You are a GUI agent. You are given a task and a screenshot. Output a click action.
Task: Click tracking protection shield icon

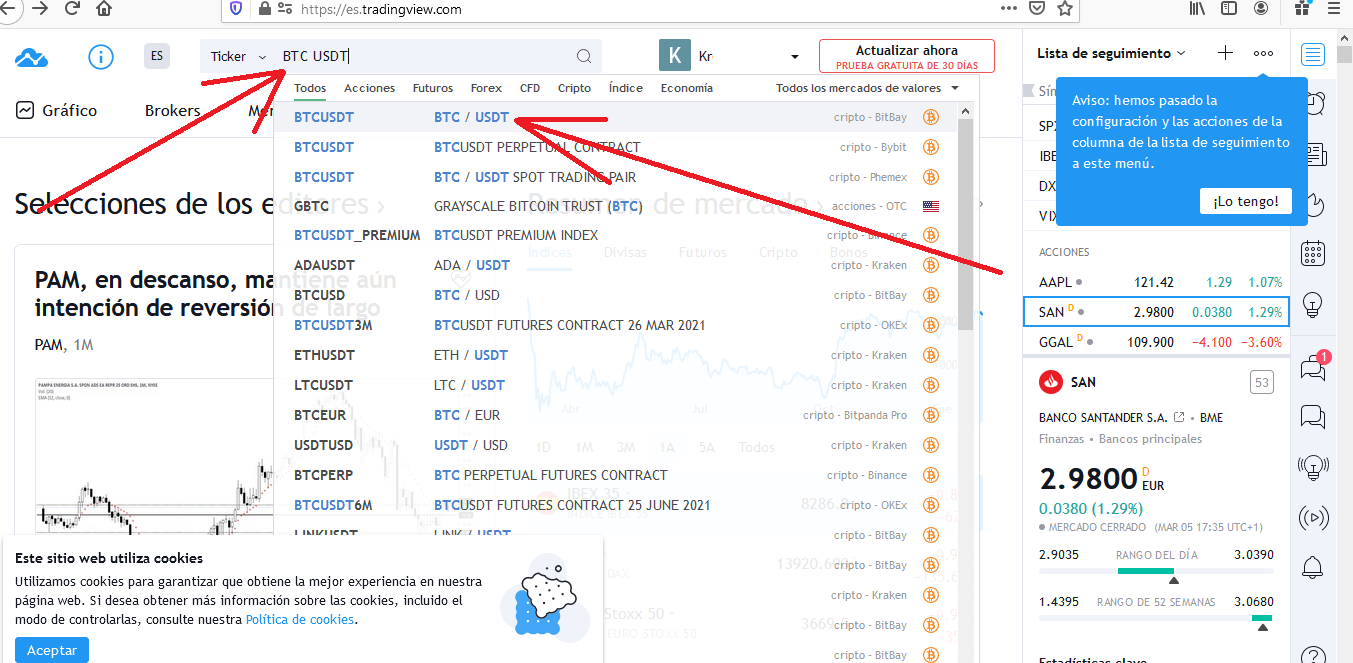236,9
